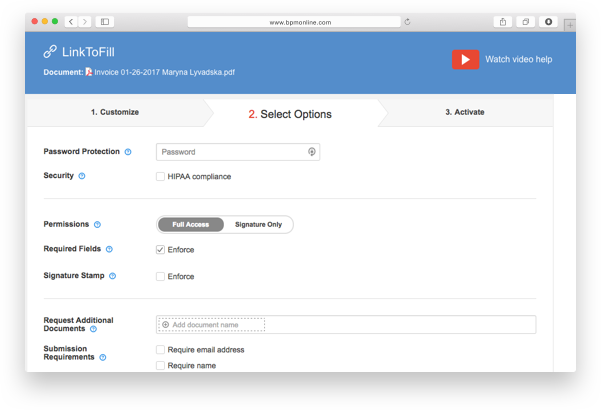601x410 pixels.
Task: Show help for Permissions
Action: (97, 225)
